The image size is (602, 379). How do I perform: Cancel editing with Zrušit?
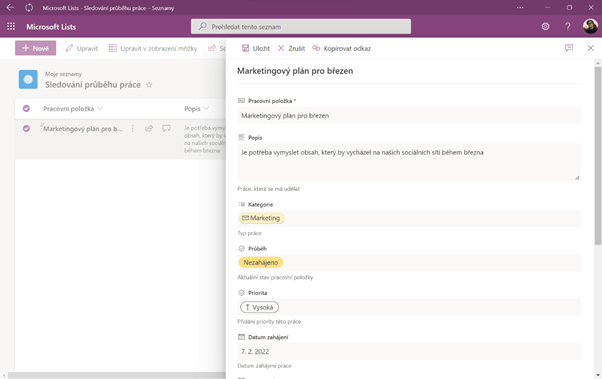[291, 48]
